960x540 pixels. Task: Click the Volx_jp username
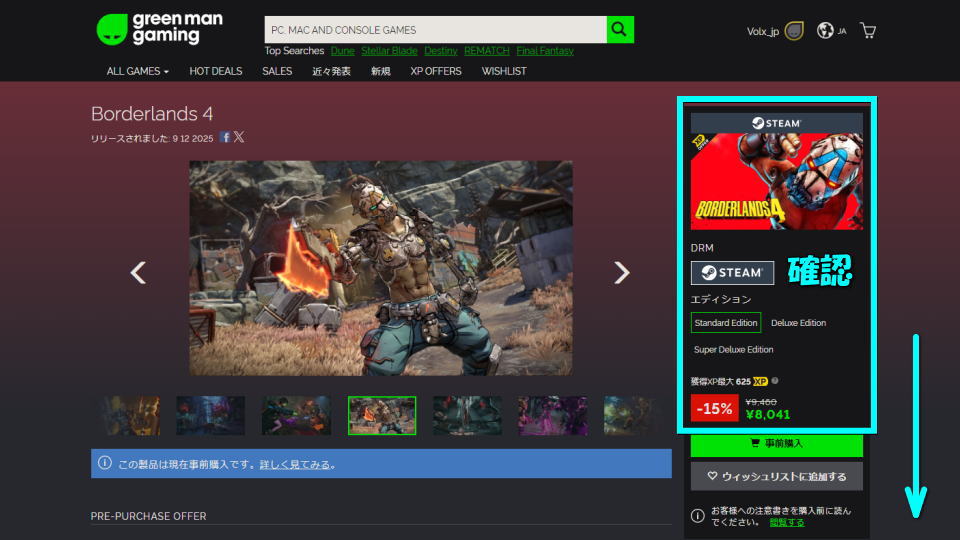click(x=762, y=31)
